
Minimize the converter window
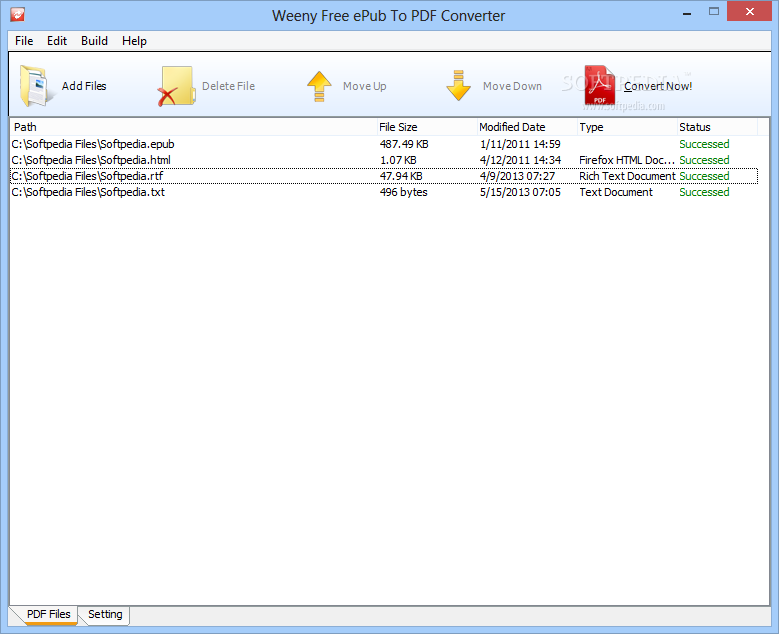[687, 12]
